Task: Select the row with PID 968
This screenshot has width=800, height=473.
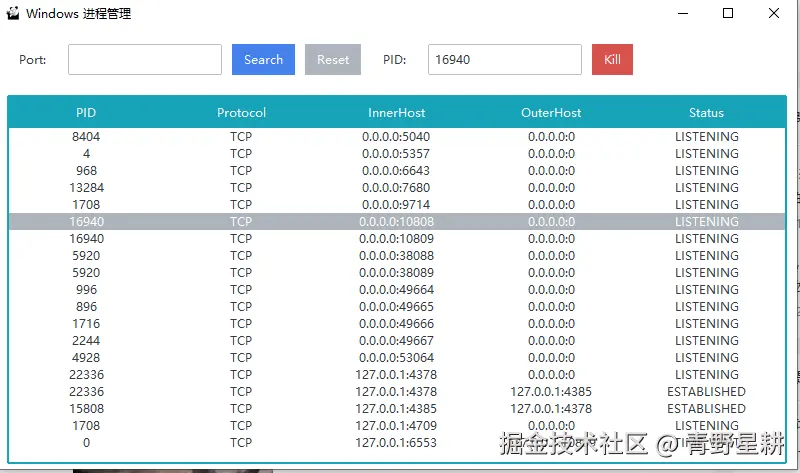Action: point(397,170)
